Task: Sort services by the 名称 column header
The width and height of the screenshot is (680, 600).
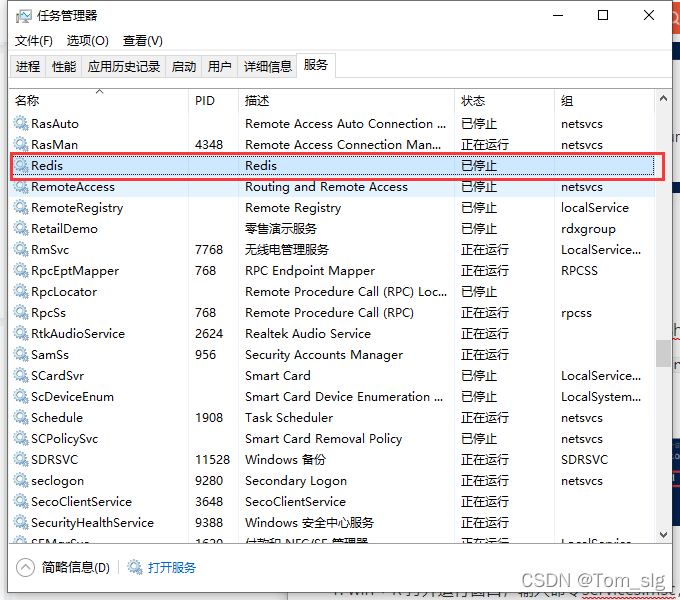Action: (99, 101)
